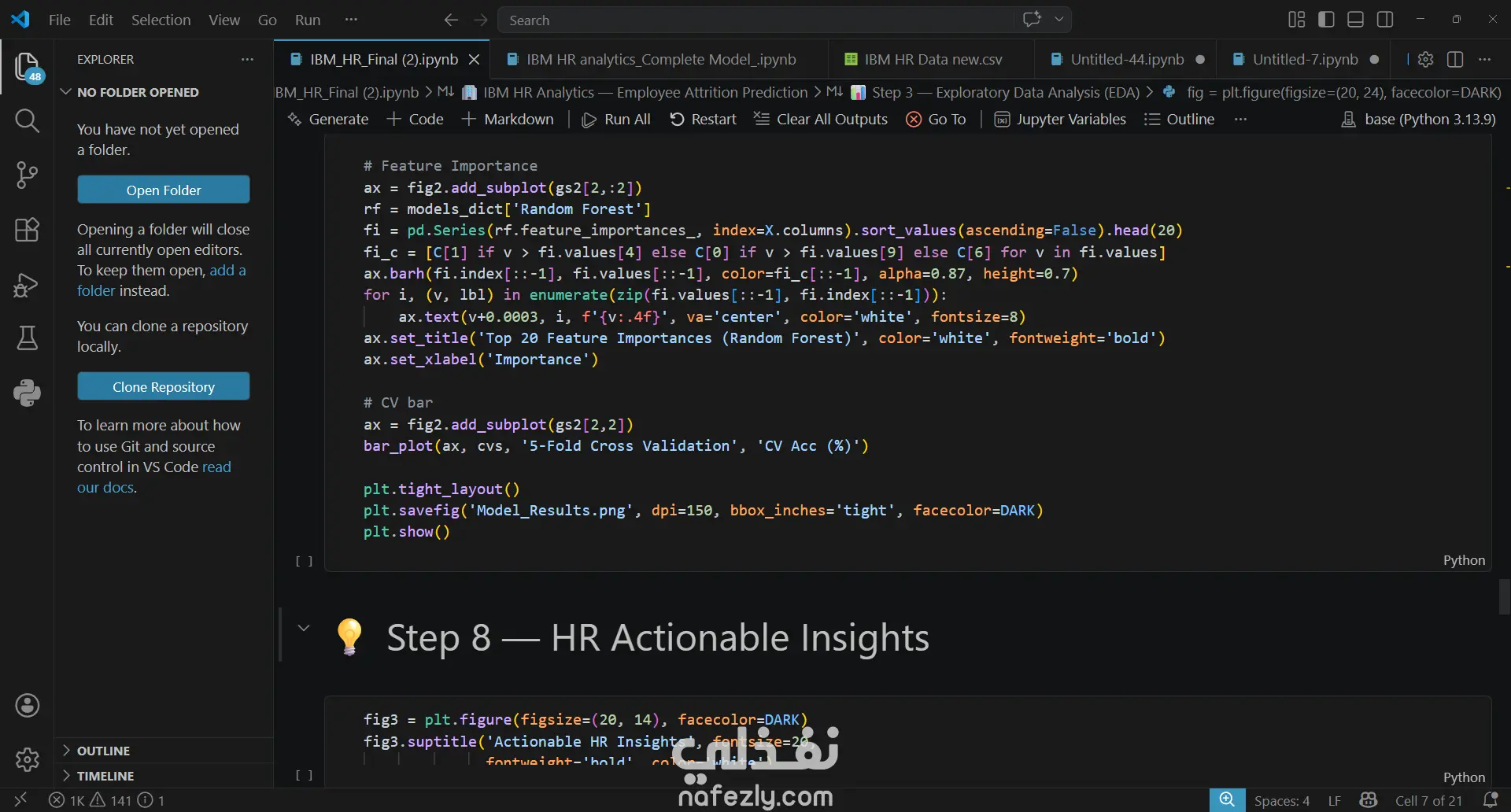Open notifications bell in status bar
The image size is (1511, 812).
tap(1491, 800)
